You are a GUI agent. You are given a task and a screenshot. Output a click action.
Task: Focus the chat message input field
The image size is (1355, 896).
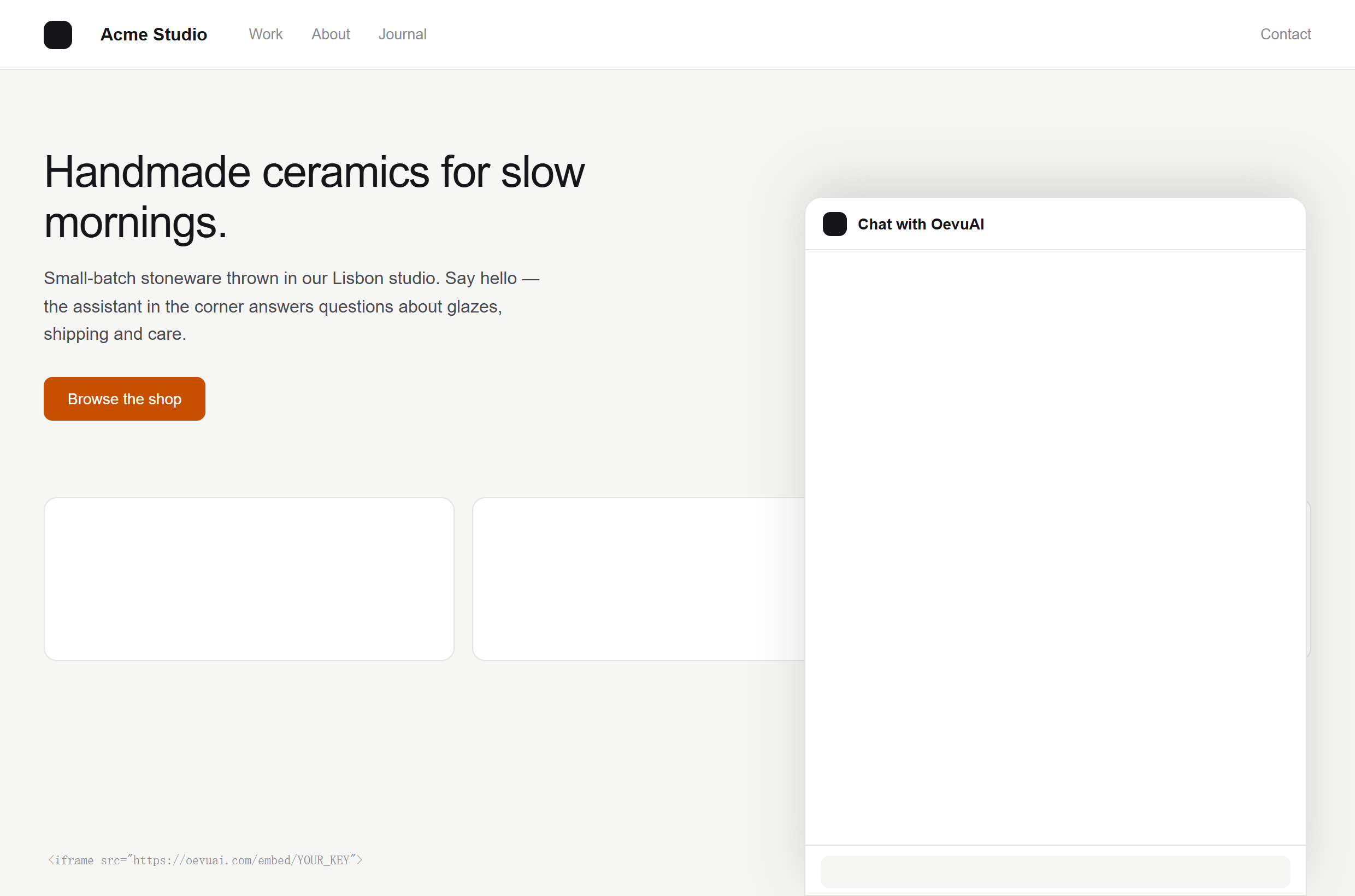pyautogui.click(x=1055, y=871)
